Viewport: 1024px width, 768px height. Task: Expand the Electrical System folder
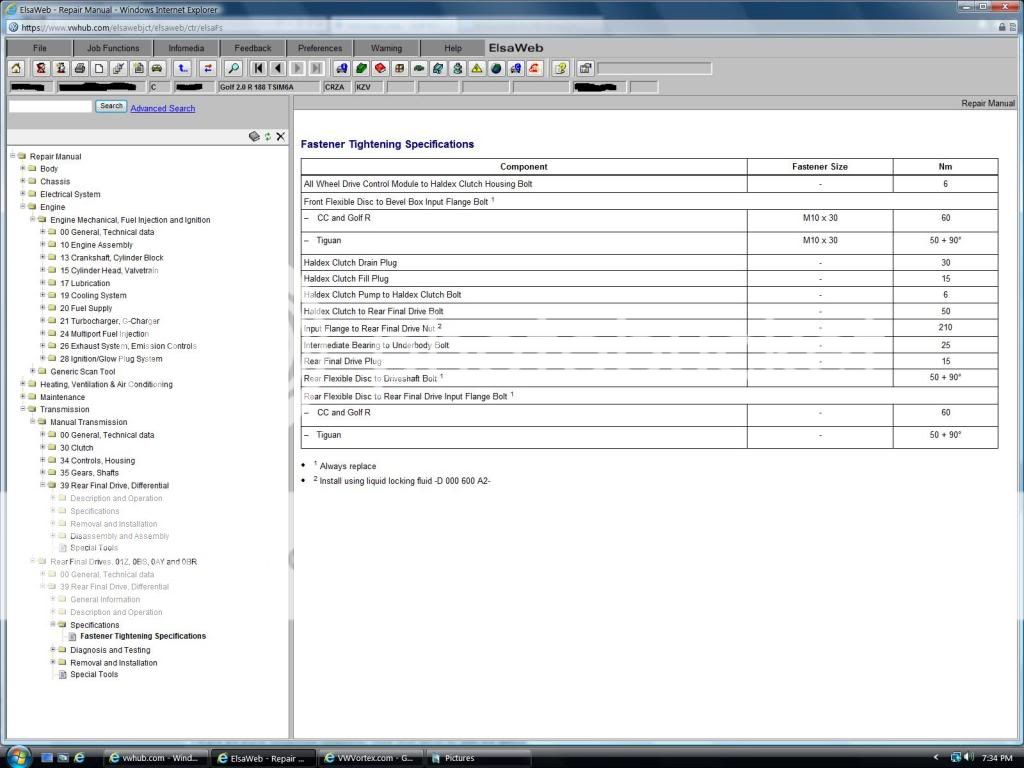pos(23,194)
